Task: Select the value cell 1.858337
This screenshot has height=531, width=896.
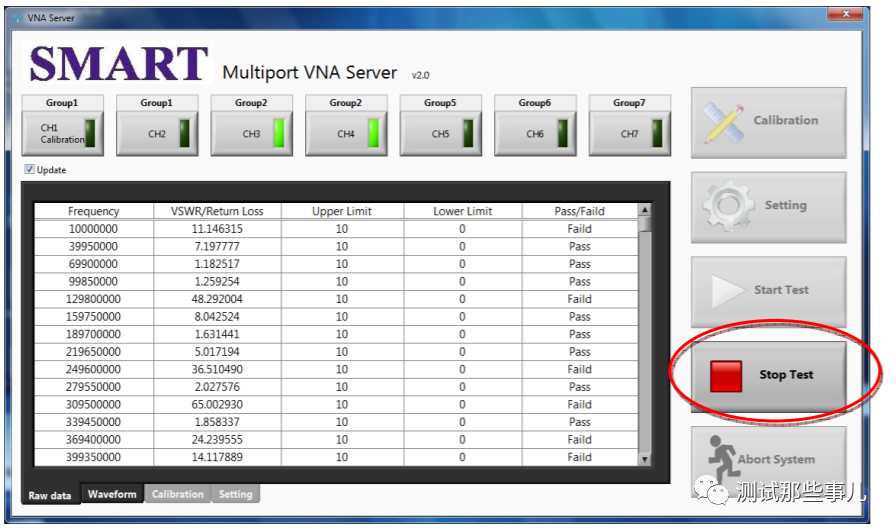Action: 217,422
